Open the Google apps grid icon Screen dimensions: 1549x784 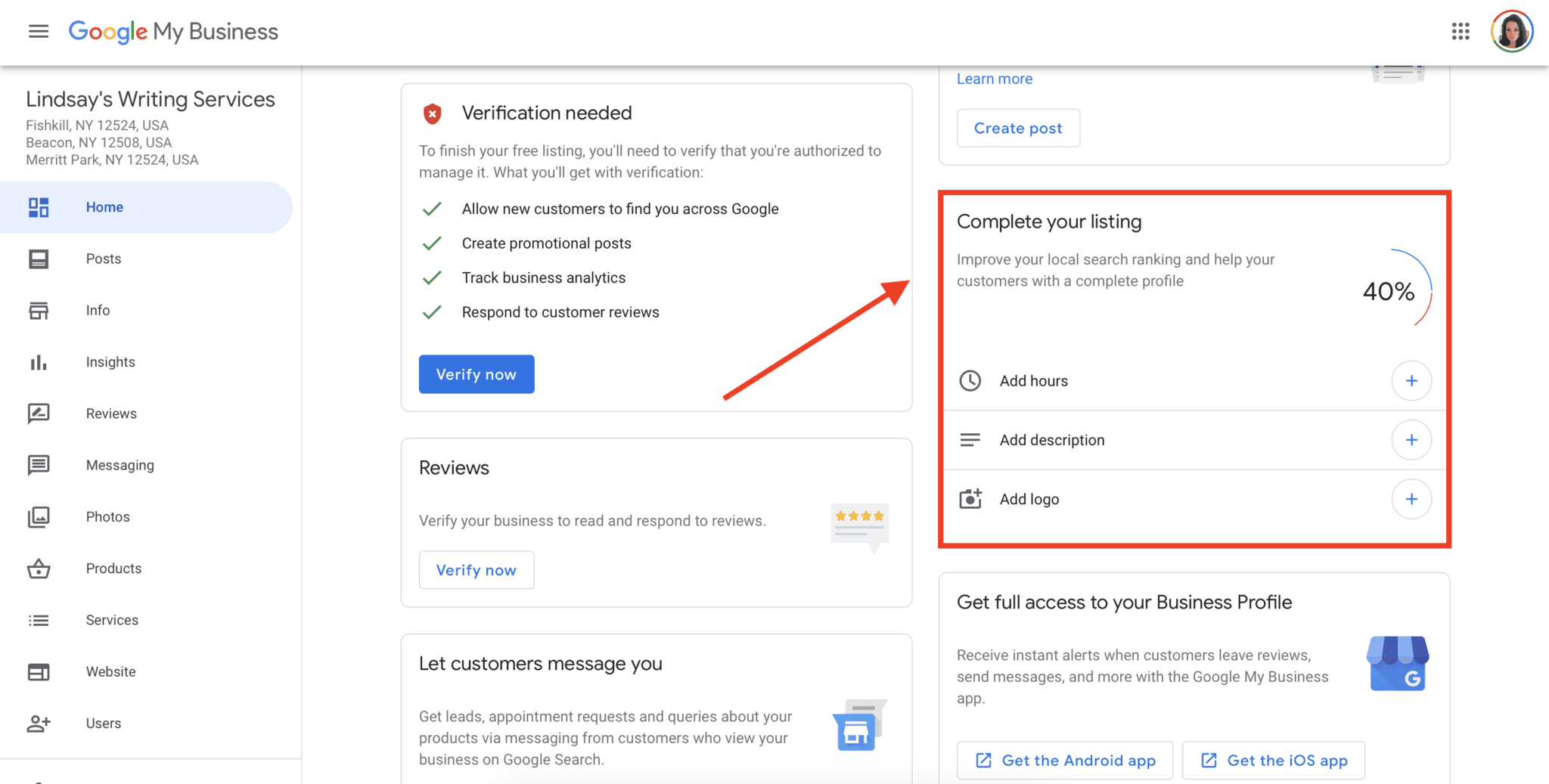1460,31
